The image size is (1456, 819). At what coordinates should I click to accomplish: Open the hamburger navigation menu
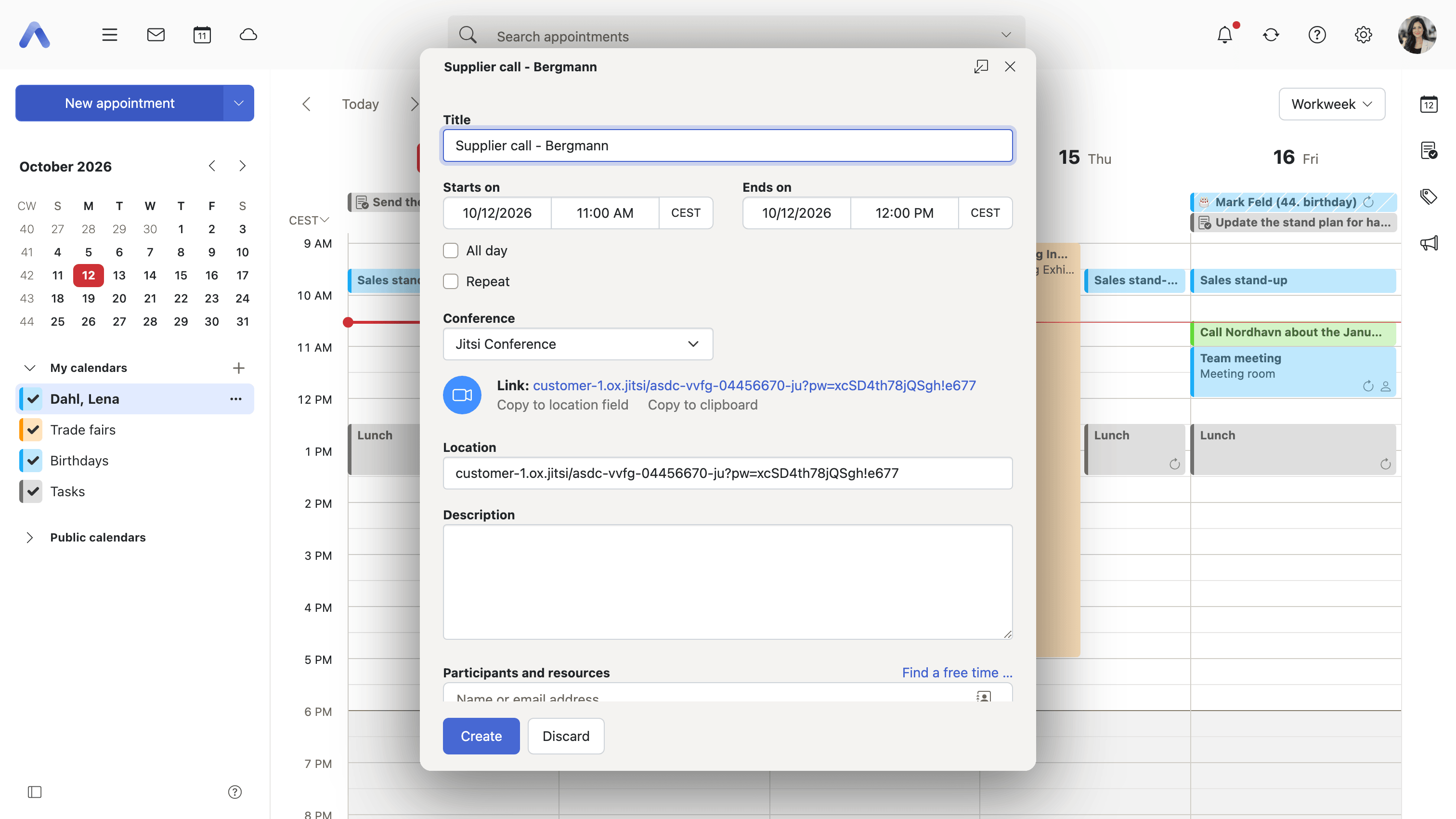[x=110, y=35]
